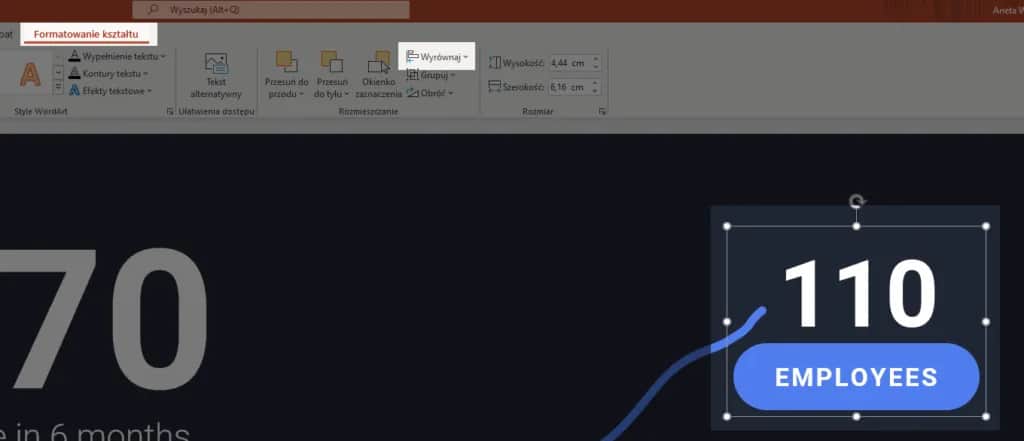Click the rotation handle above the selected shape
Viewport: 1024px width, 441px height.
point(857,201)
